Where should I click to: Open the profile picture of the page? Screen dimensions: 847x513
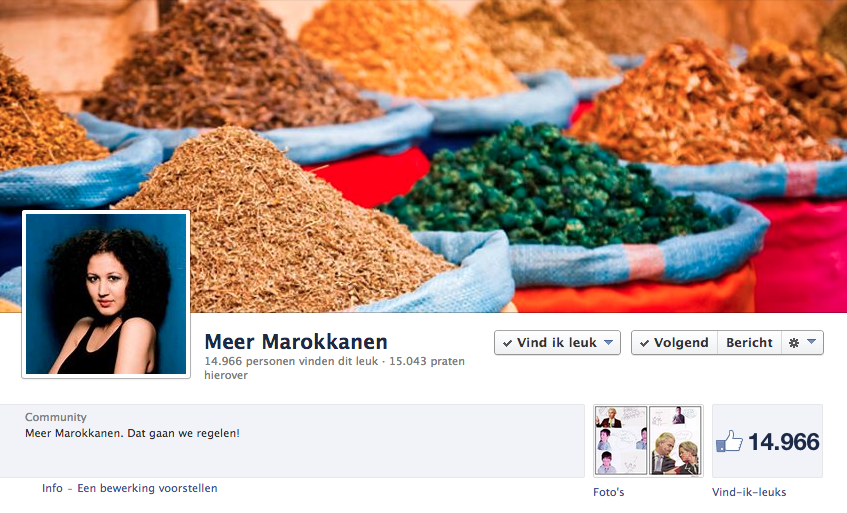(x=106, y=294)
